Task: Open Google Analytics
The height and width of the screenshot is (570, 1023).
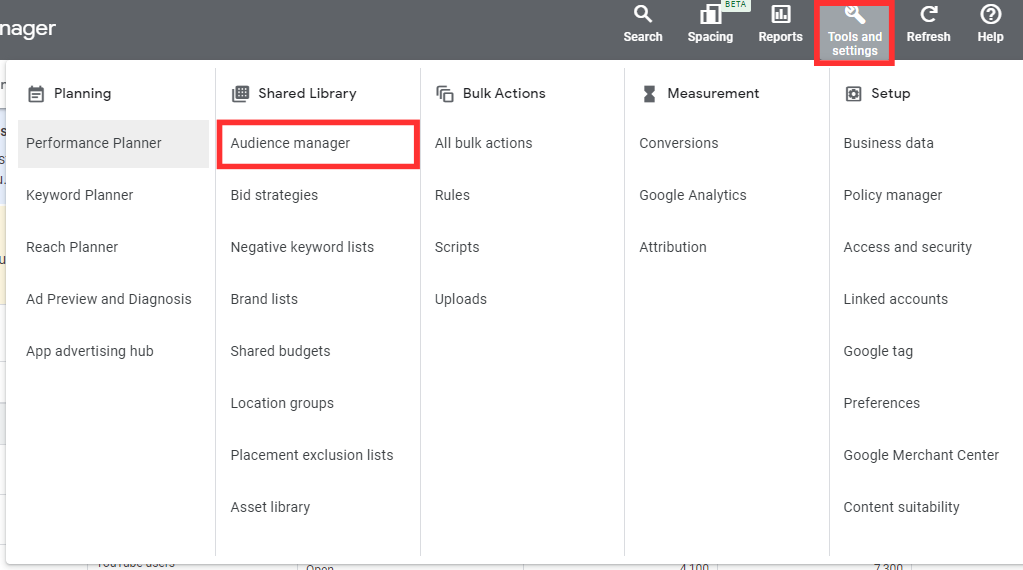Action: tap(692, 195)
